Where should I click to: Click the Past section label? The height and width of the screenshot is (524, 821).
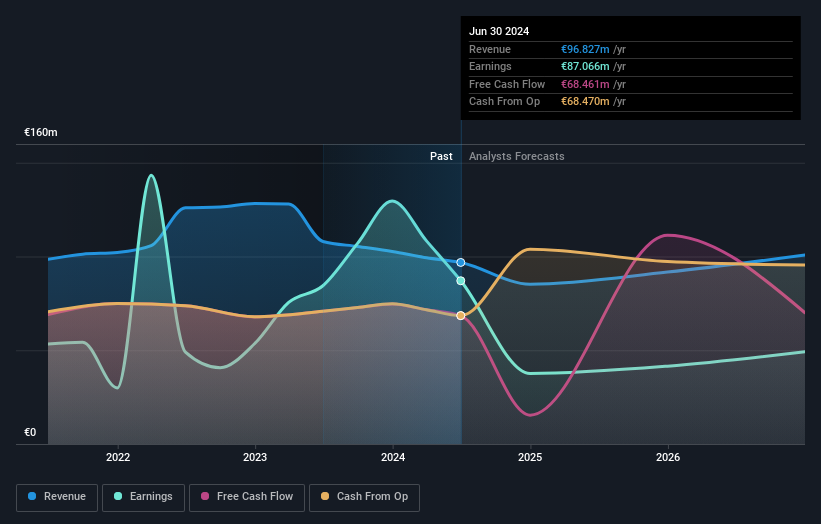point(441,156)
